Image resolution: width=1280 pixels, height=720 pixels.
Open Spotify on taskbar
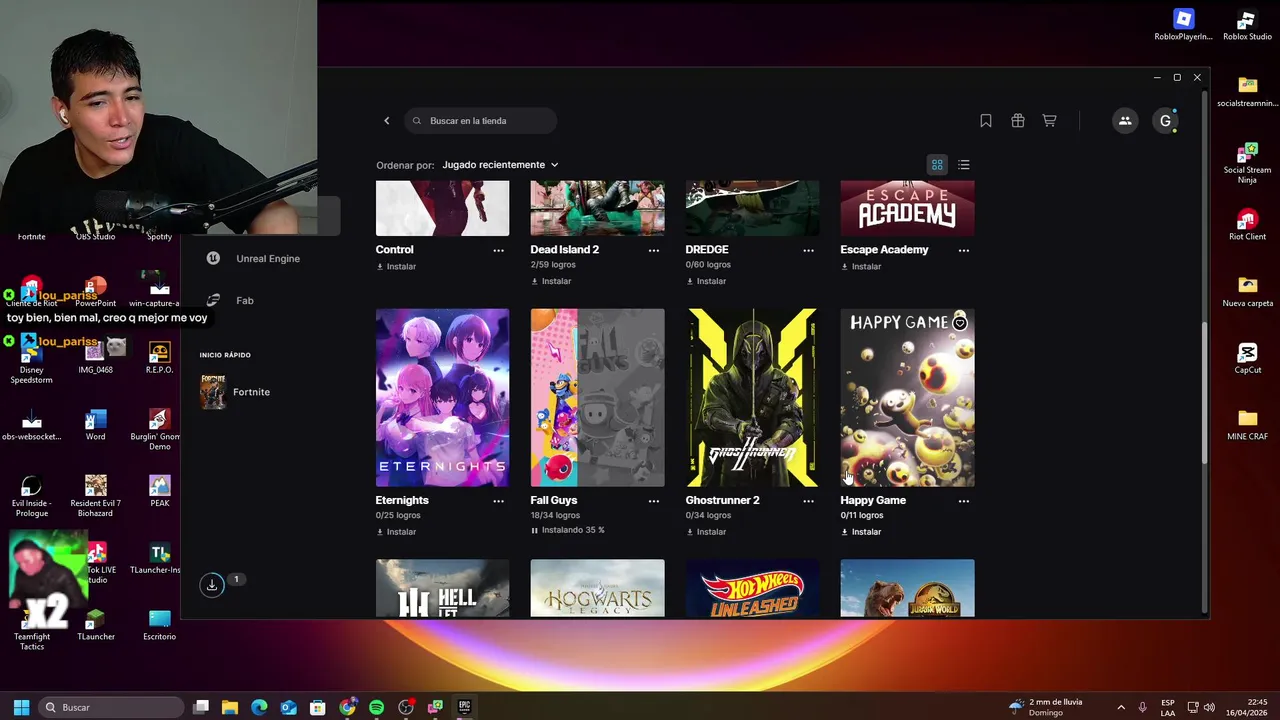point(377,707)
